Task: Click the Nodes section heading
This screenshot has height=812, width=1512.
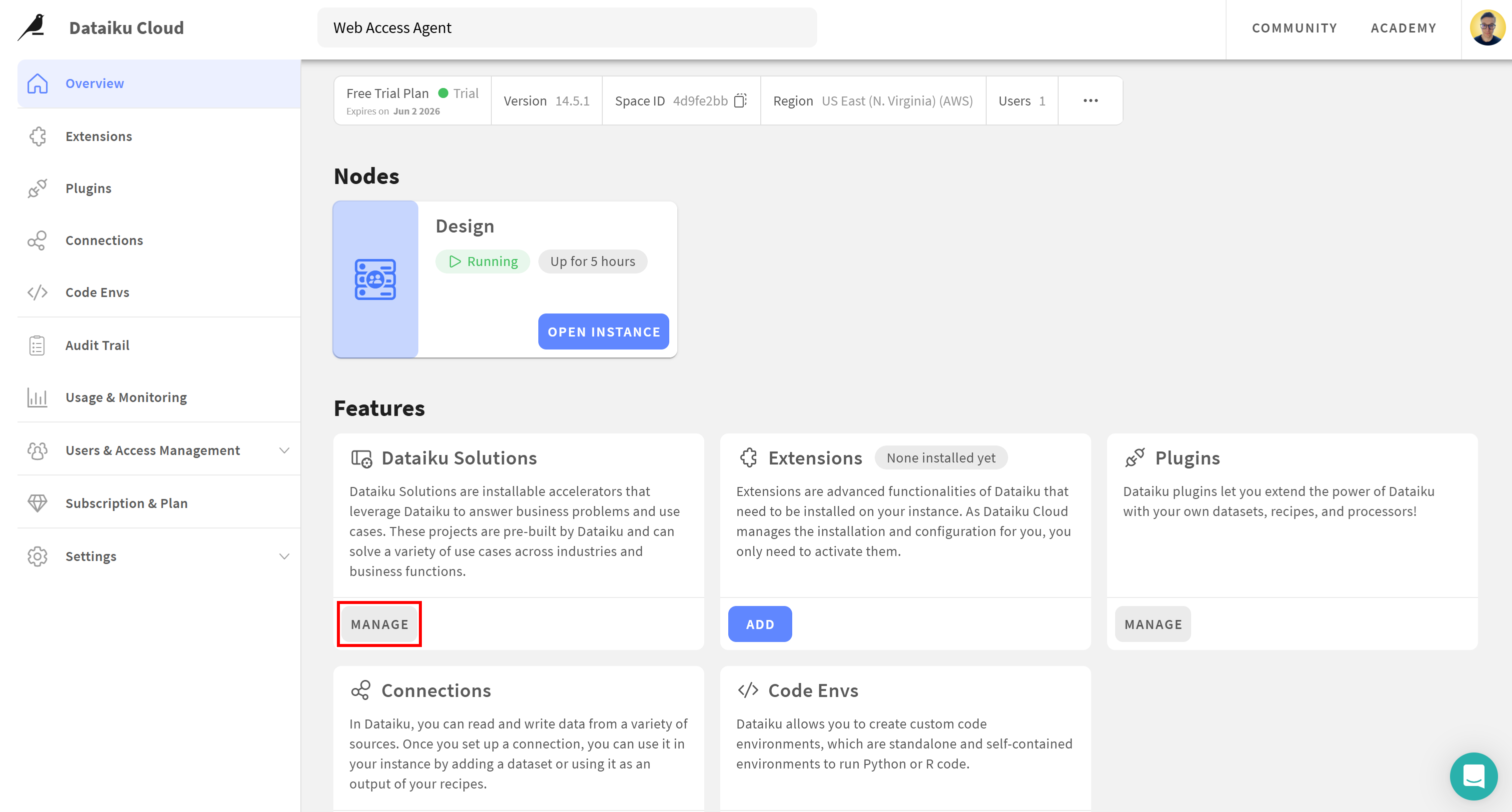Action: click(x=366, y=176)
